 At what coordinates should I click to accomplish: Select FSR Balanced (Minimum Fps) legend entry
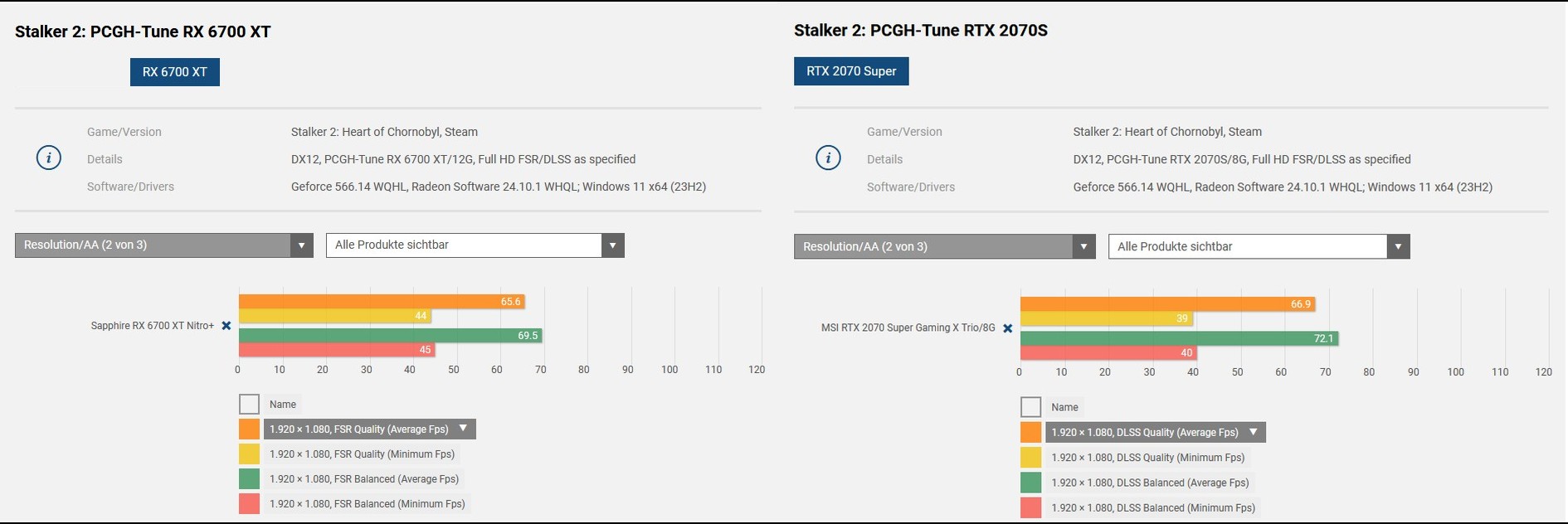[368, 504]
